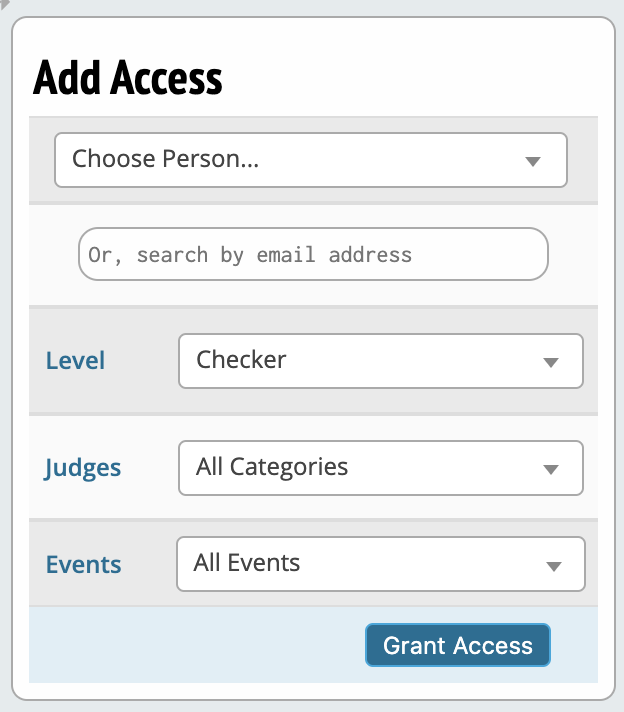Image resolution: width=624 pixels, height=712 pixels.
Task: Open the Level dropdown box
Action: (380, 361)
